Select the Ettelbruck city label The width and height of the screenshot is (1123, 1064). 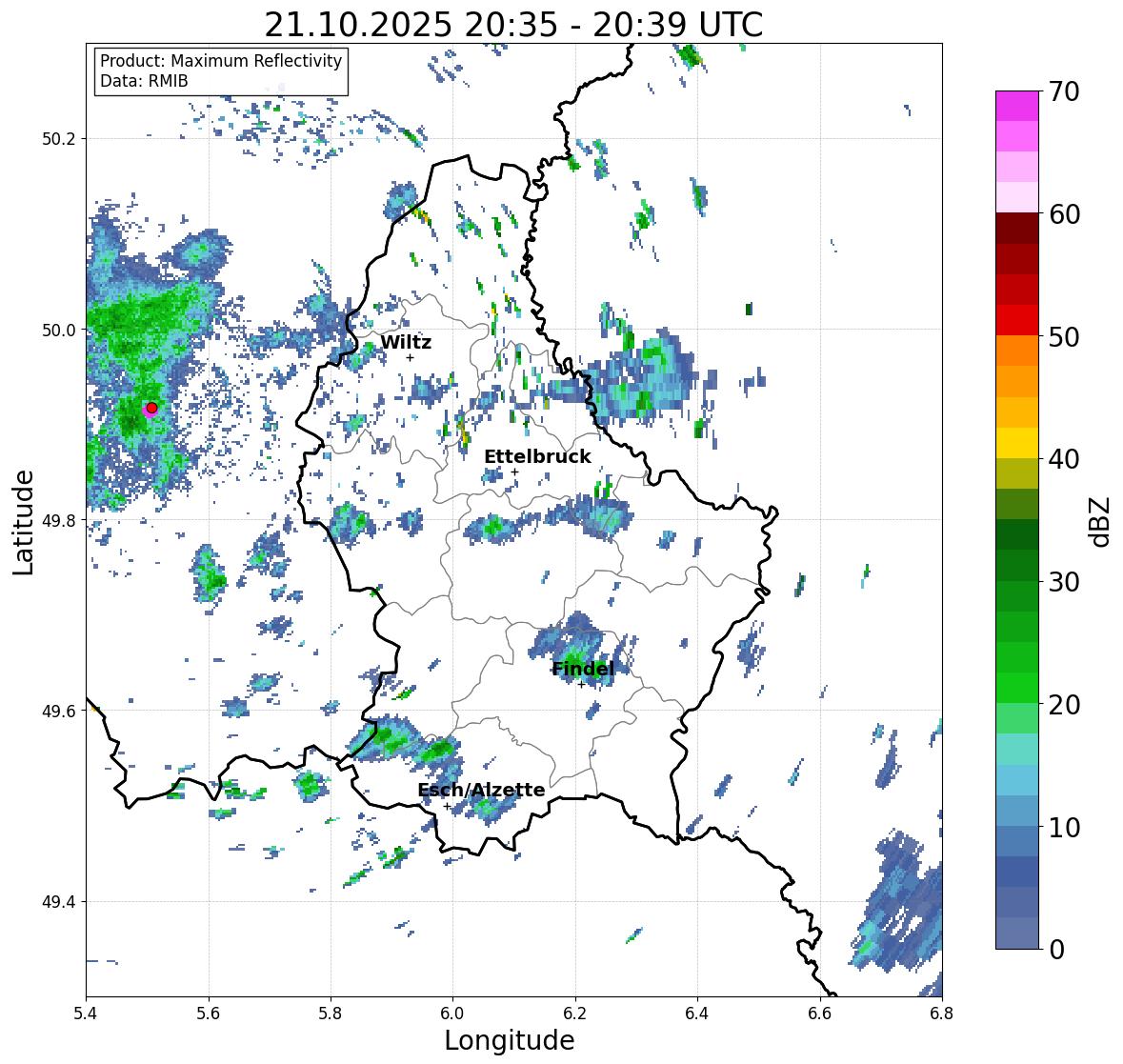pyautogui.click(x=537, y=457)
